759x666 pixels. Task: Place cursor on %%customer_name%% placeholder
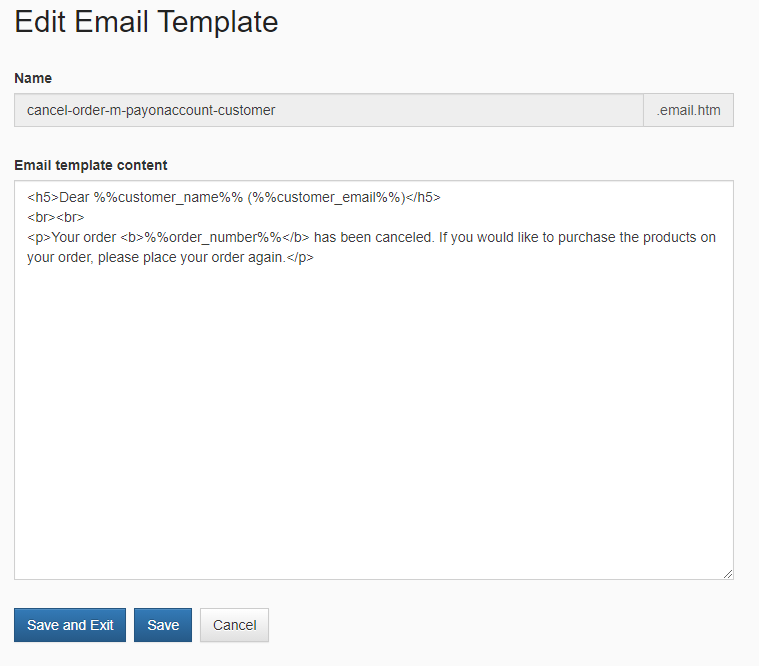point(168,197)
